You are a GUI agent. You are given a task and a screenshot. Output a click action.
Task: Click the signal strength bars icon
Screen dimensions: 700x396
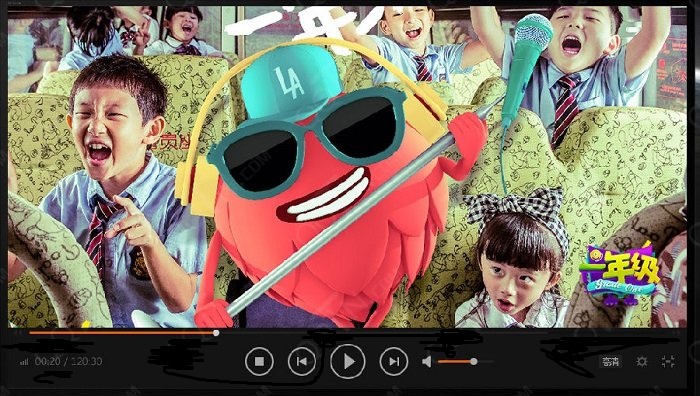(24, 362)
